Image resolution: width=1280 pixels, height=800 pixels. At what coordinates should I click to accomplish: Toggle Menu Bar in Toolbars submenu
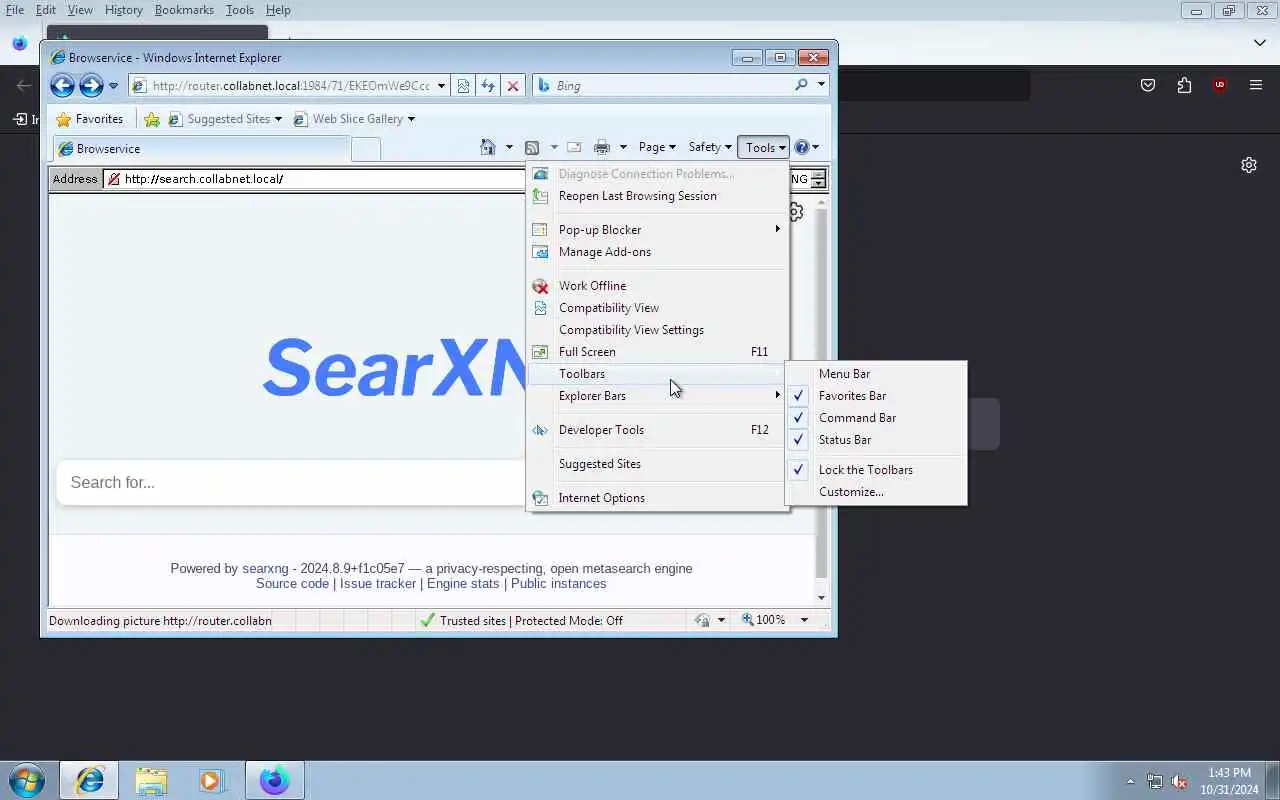point(876,374)
